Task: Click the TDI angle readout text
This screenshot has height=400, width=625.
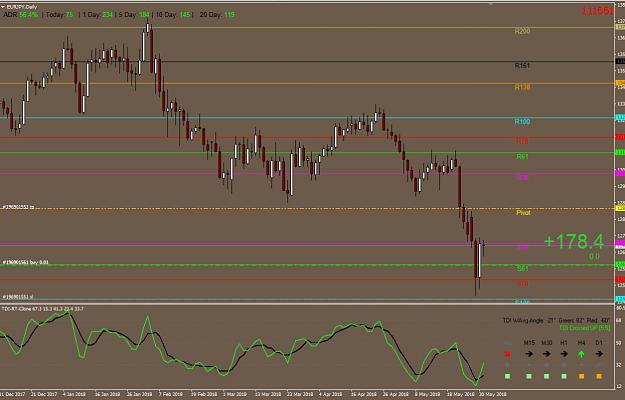Action: pos(556,320)
